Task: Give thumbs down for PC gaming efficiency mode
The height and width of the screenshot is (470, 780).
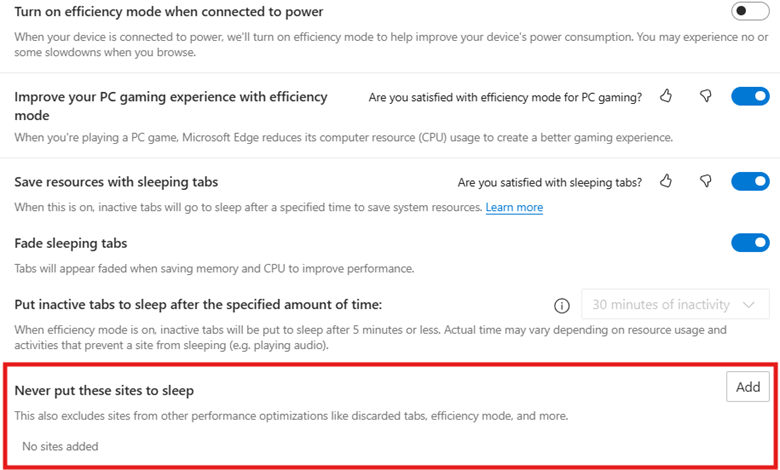Action: click(706, 96)
